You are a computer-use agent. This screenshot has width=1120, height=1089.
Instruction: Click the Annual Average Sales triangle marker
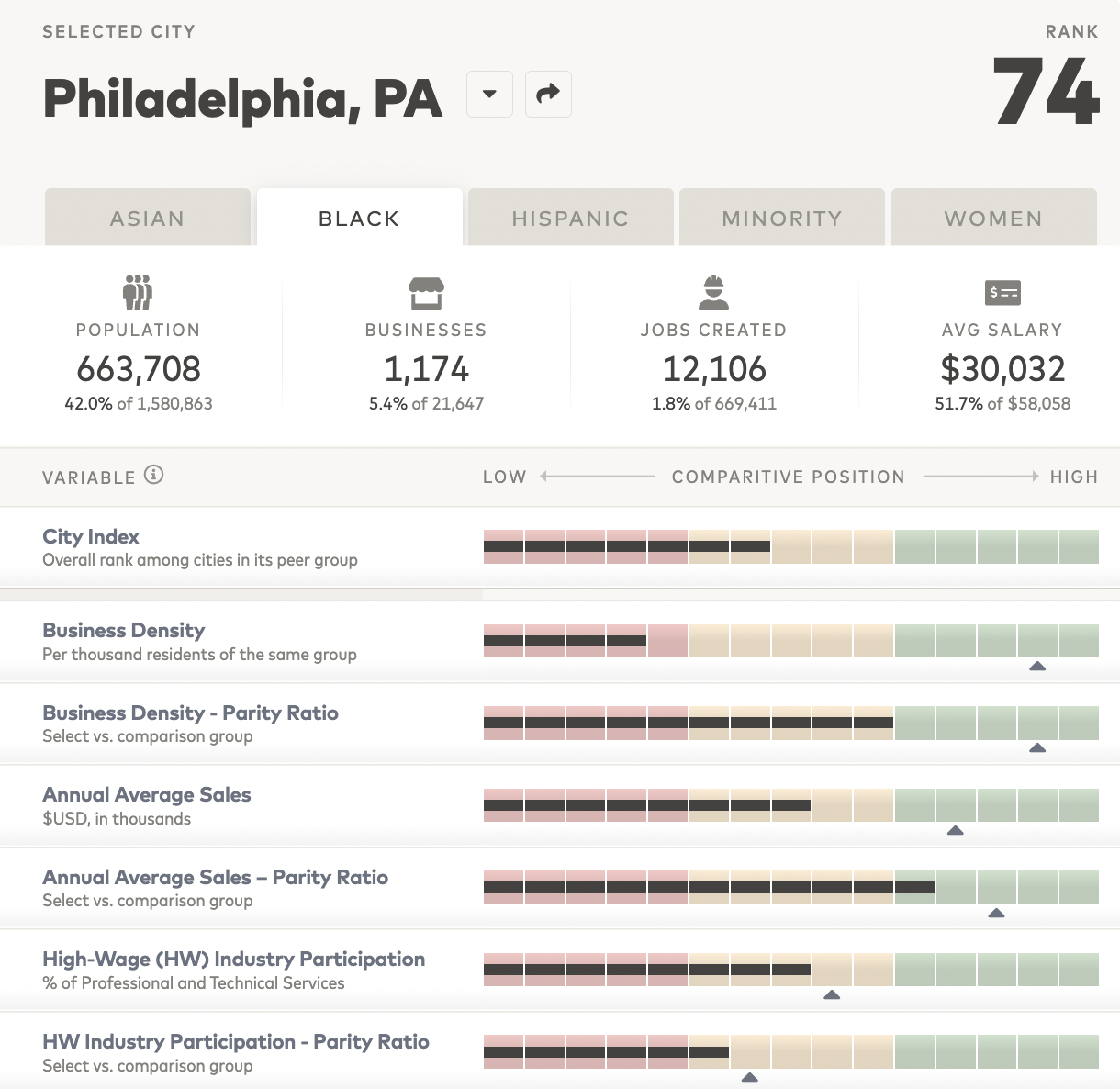pyautogui.click(x=956, y=830)
